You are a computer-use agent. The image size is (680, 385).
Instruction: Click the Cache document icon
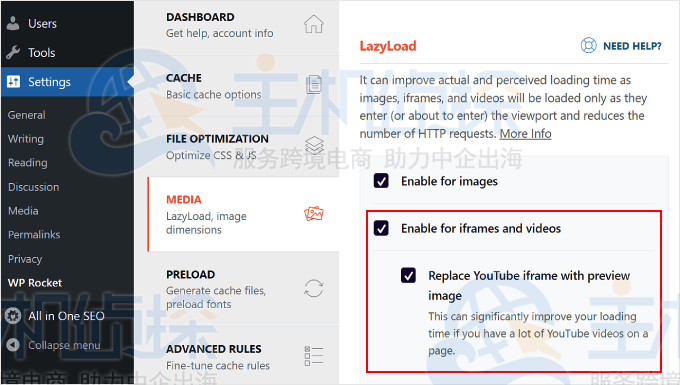point(314,84)
